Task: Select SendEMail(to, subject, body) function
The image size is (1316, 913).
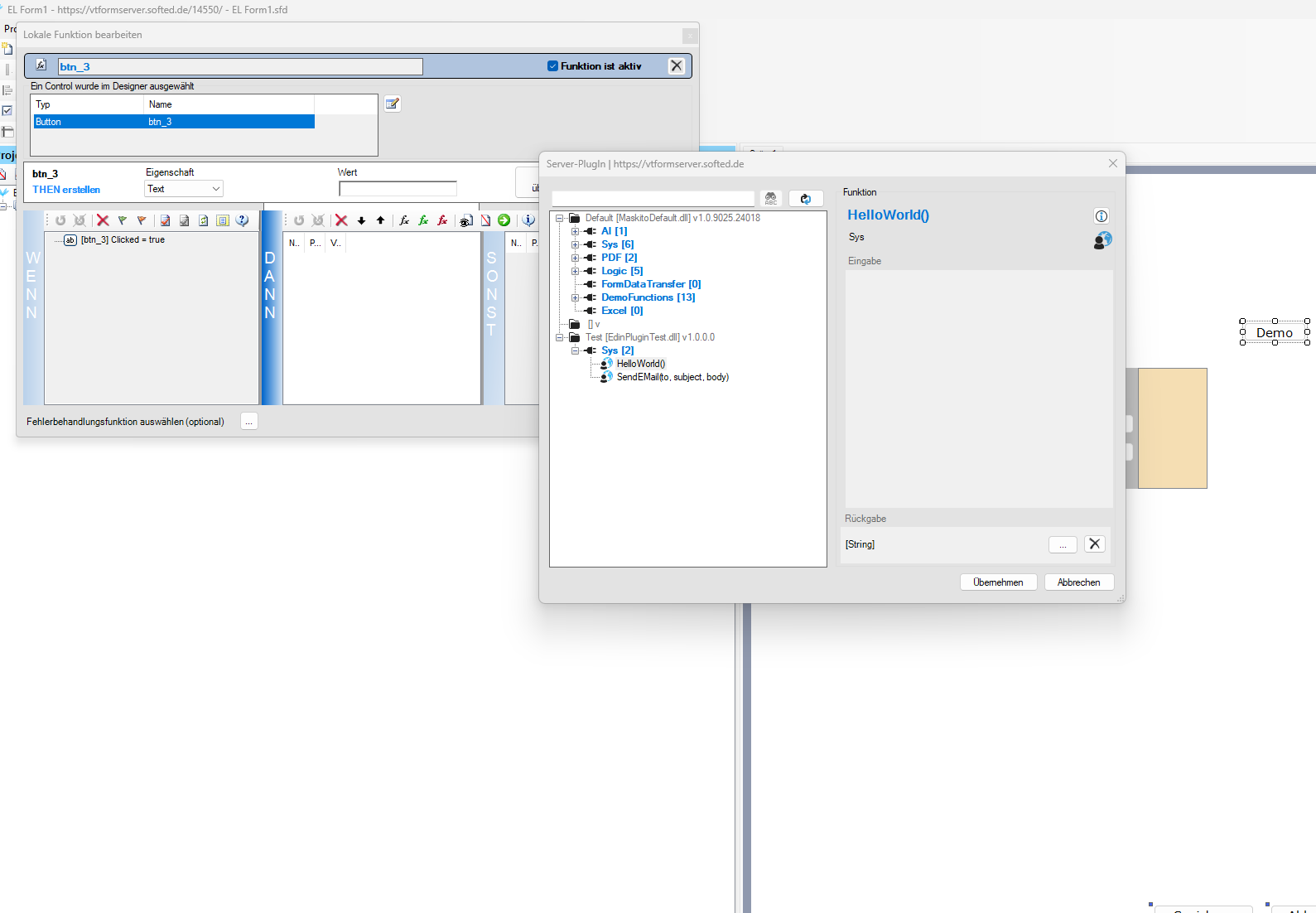Action: [672, 377]
